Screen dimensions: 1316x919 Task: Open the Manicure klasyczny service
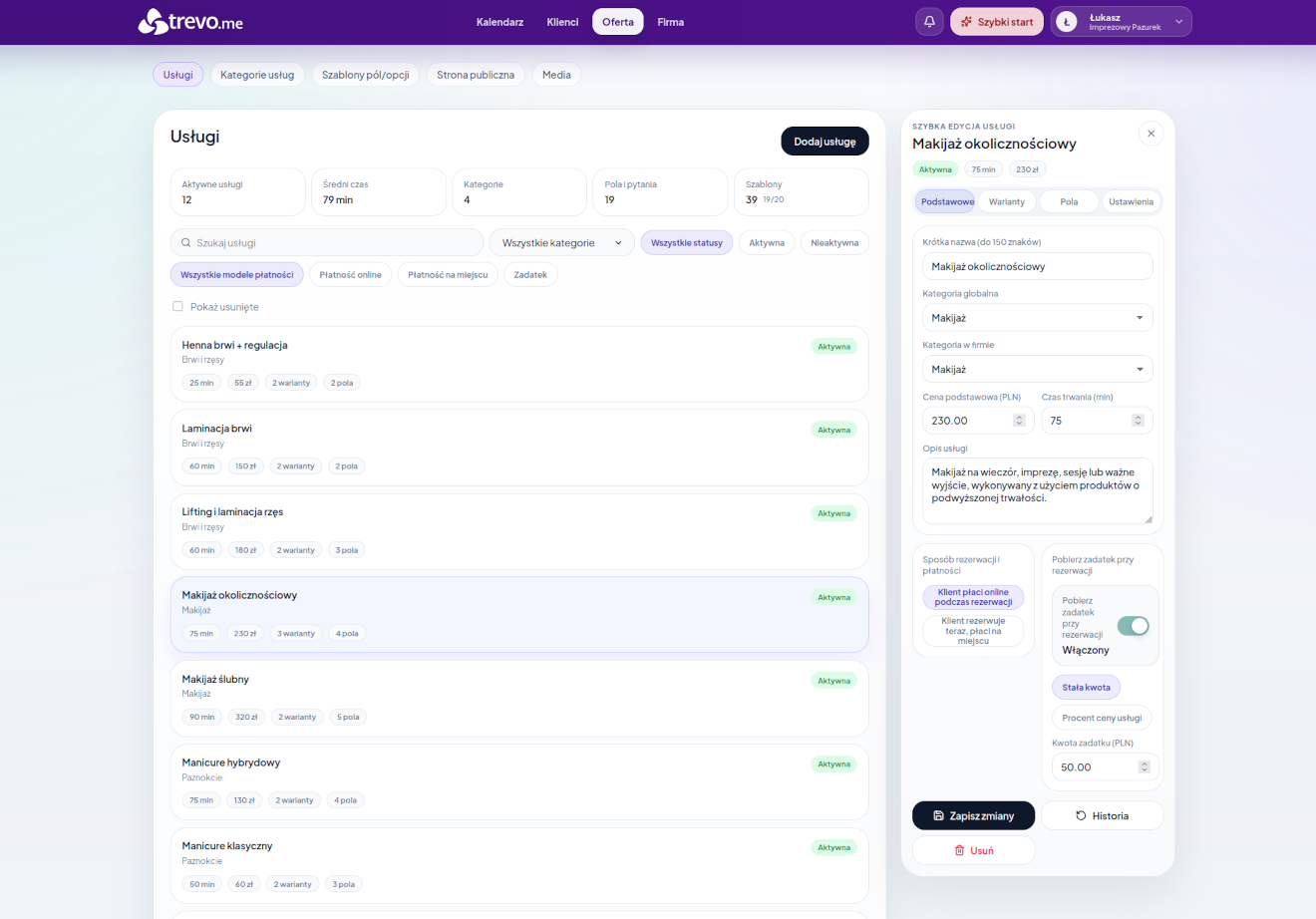click(519, 865)
